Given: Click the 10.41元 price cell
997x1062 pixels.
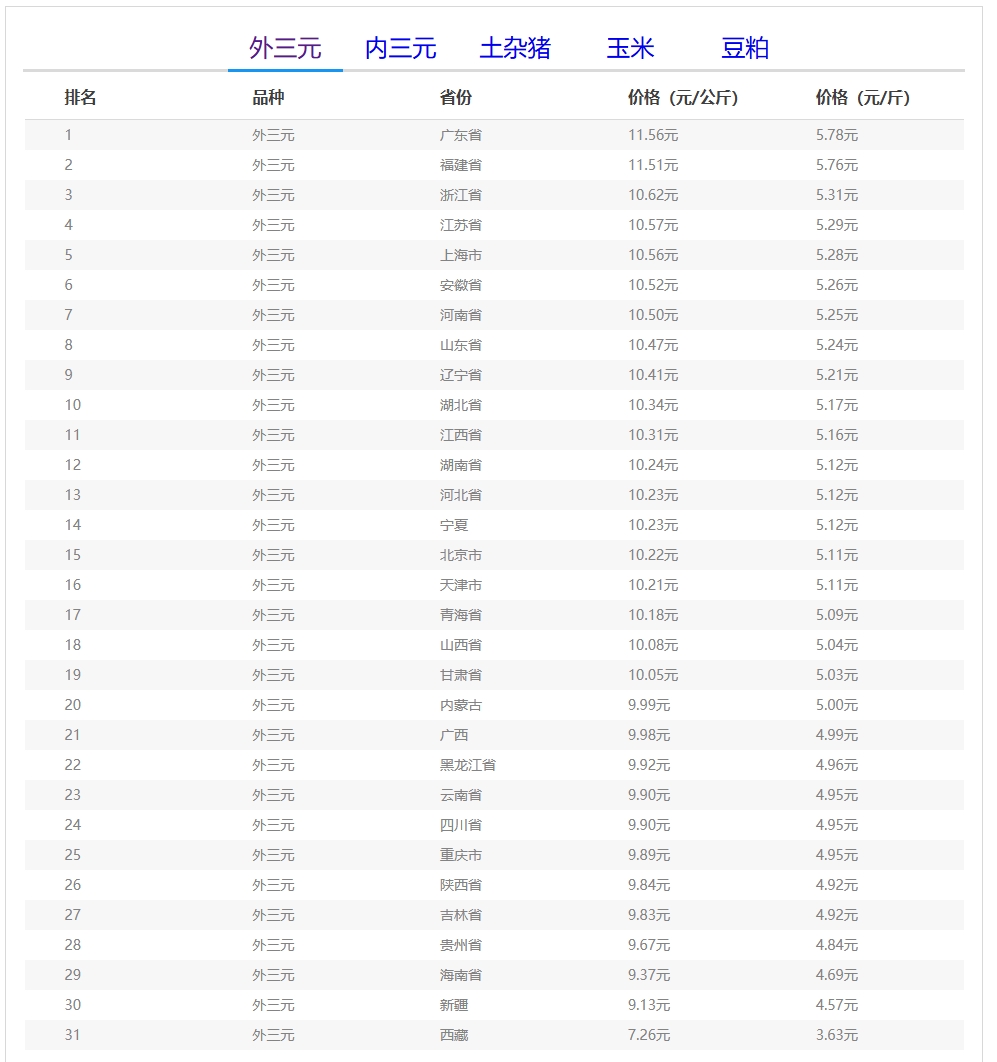Looking at the screenshot, I should click(x=653, y=375).
